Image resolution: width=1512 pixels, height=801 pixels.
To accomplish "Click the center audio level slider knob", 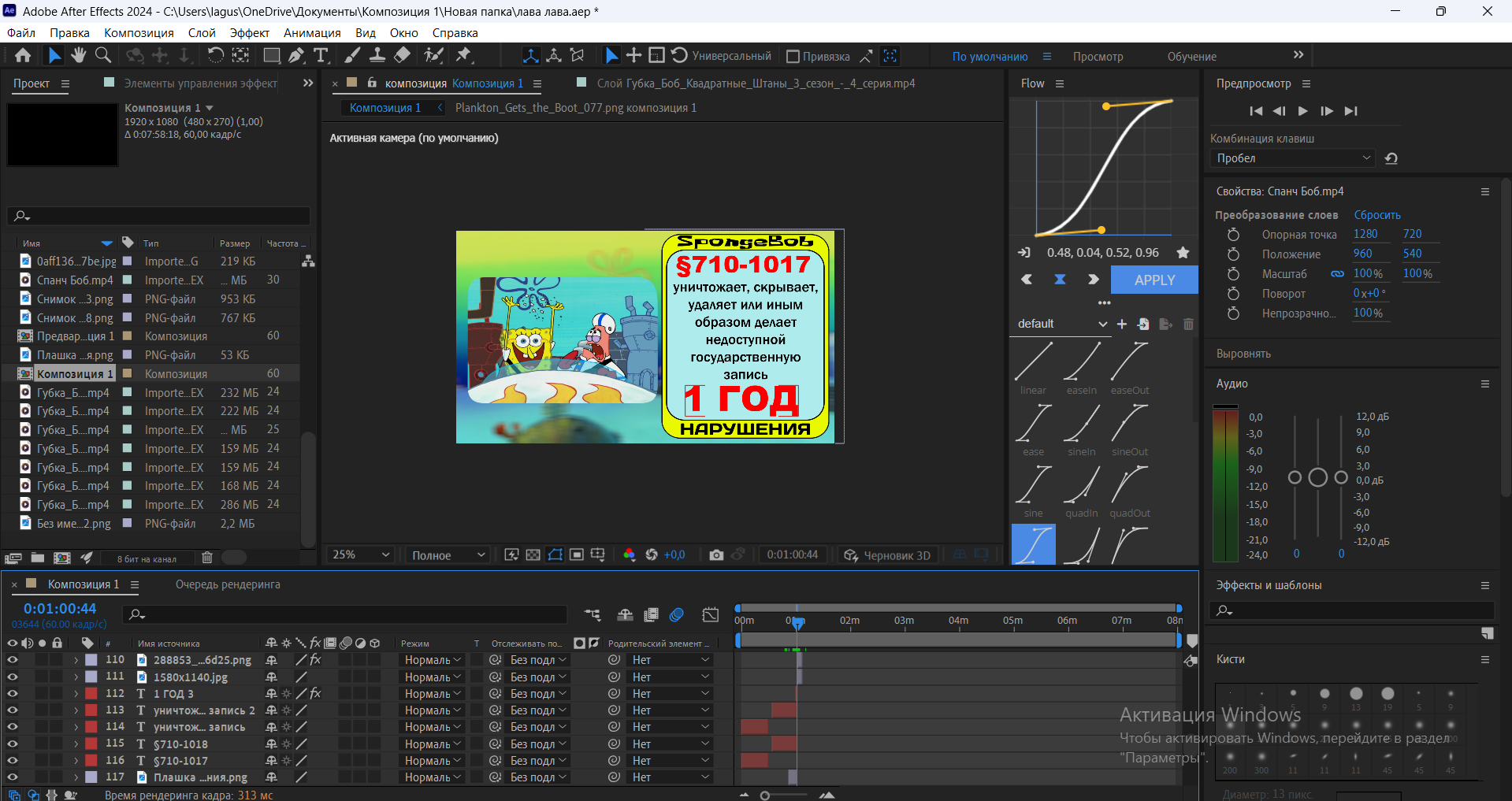I will point(1317,477).
